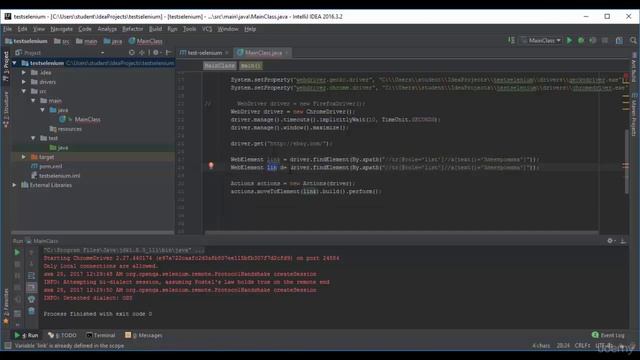
Task: Click the red error bulb in gutter
Action: click(211, 166)
